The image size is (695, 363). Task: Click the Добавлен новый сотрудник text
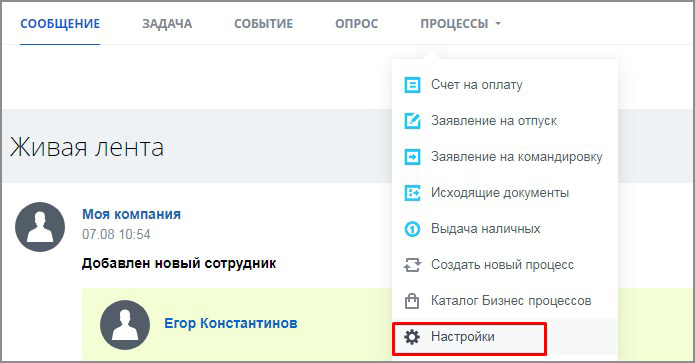(179, 263)
